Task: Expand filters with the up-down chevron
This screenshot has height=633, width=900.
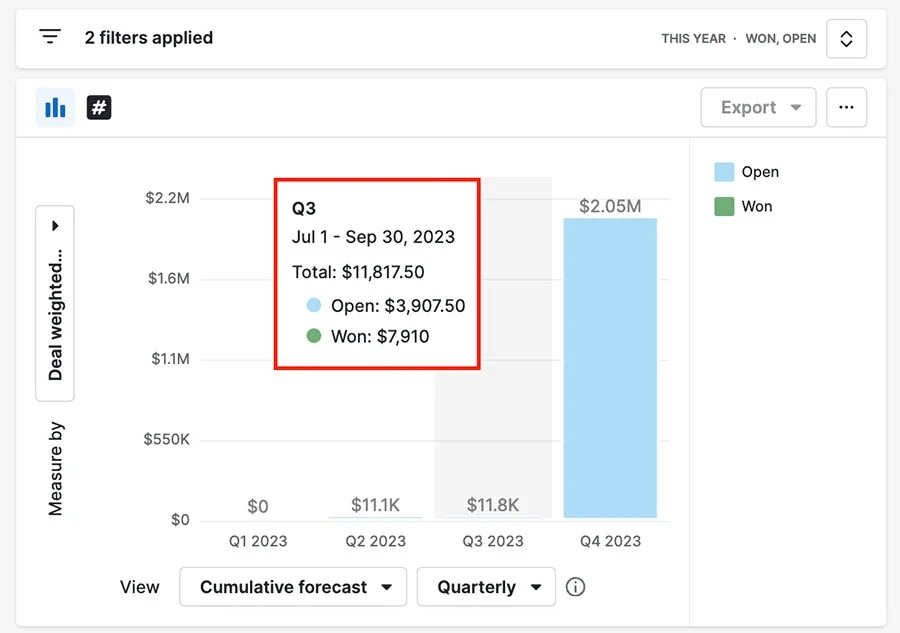Action: 846,39
